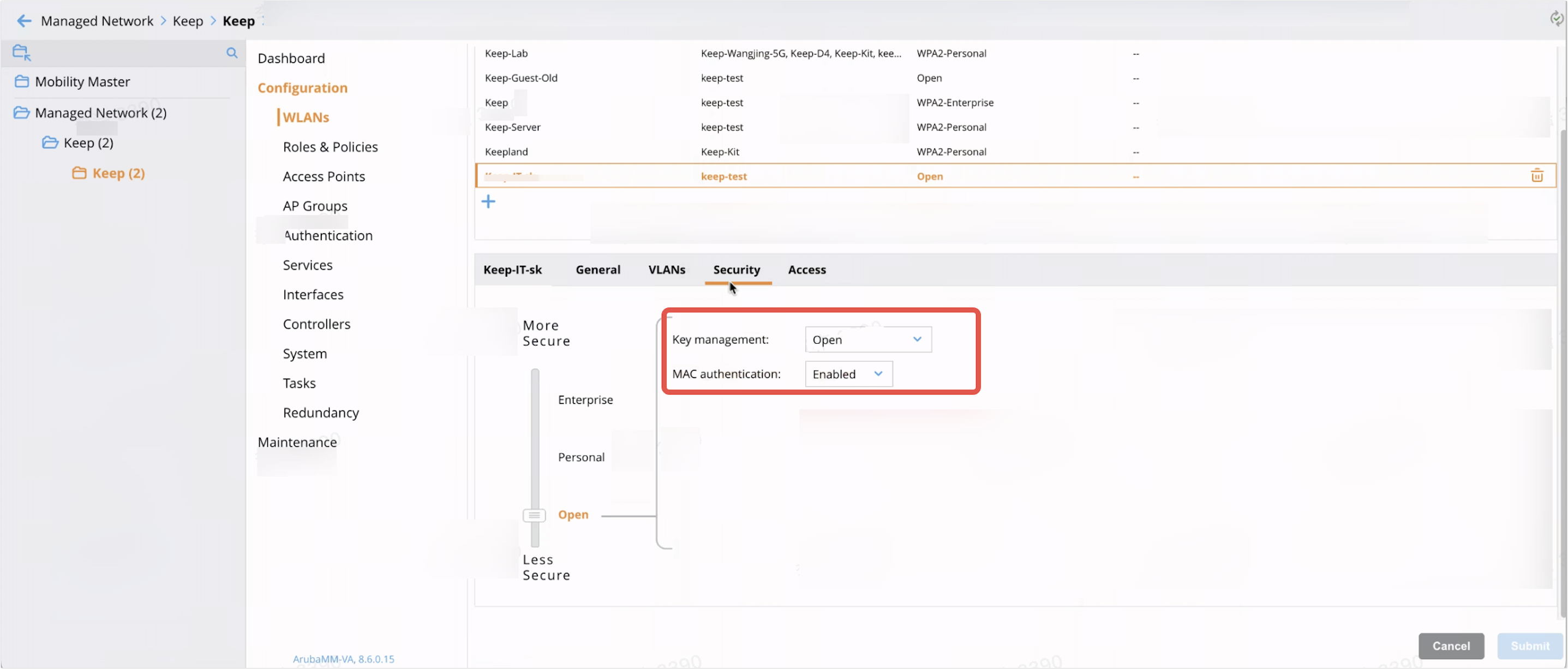Click the Keep-Kit AP group cell
The width and height of the screenshot is (1568, 669).
[x=720, y=152]
